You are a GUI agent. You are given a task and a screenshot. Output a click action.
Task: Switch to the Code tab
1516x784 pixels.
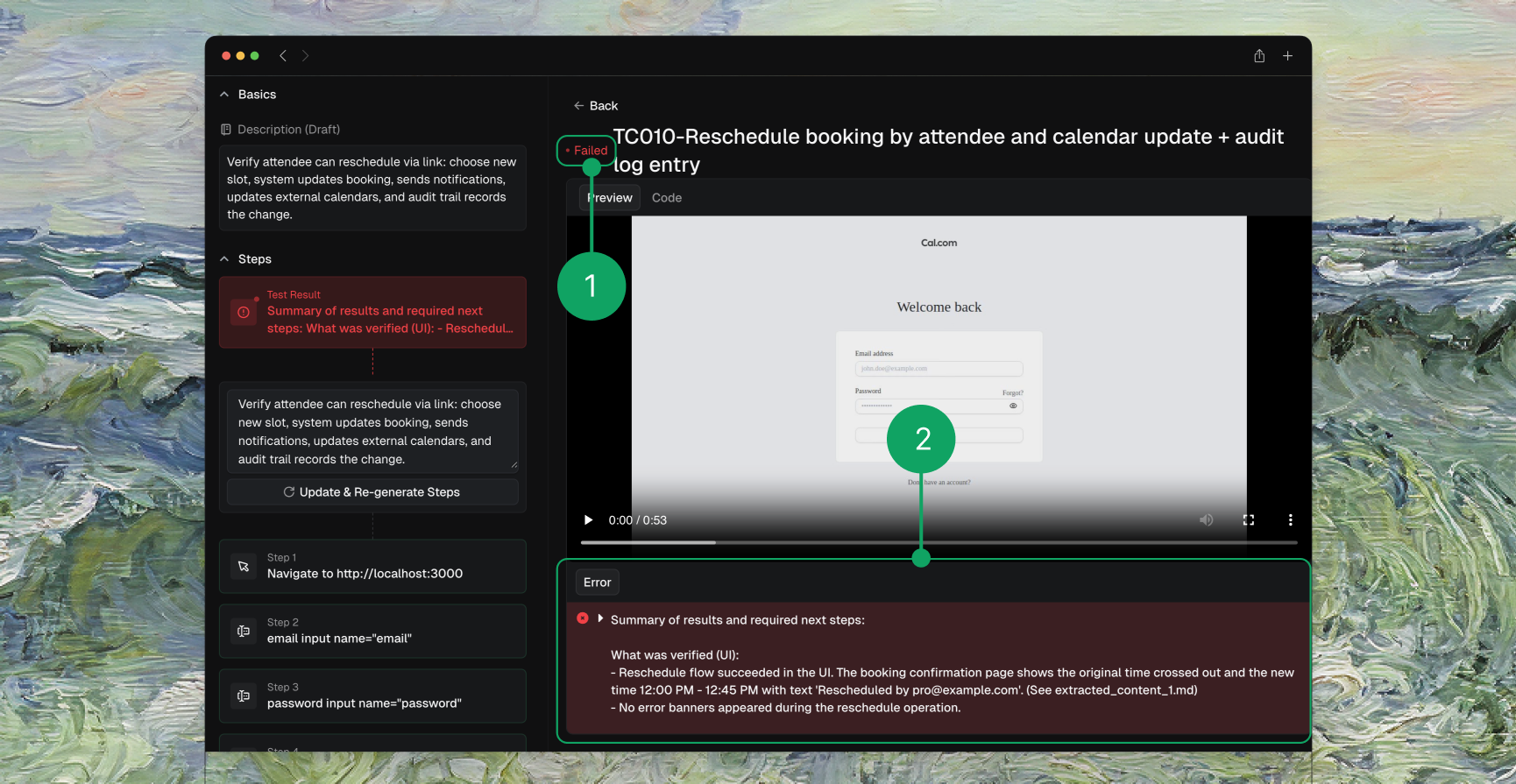tap(667, 198)
